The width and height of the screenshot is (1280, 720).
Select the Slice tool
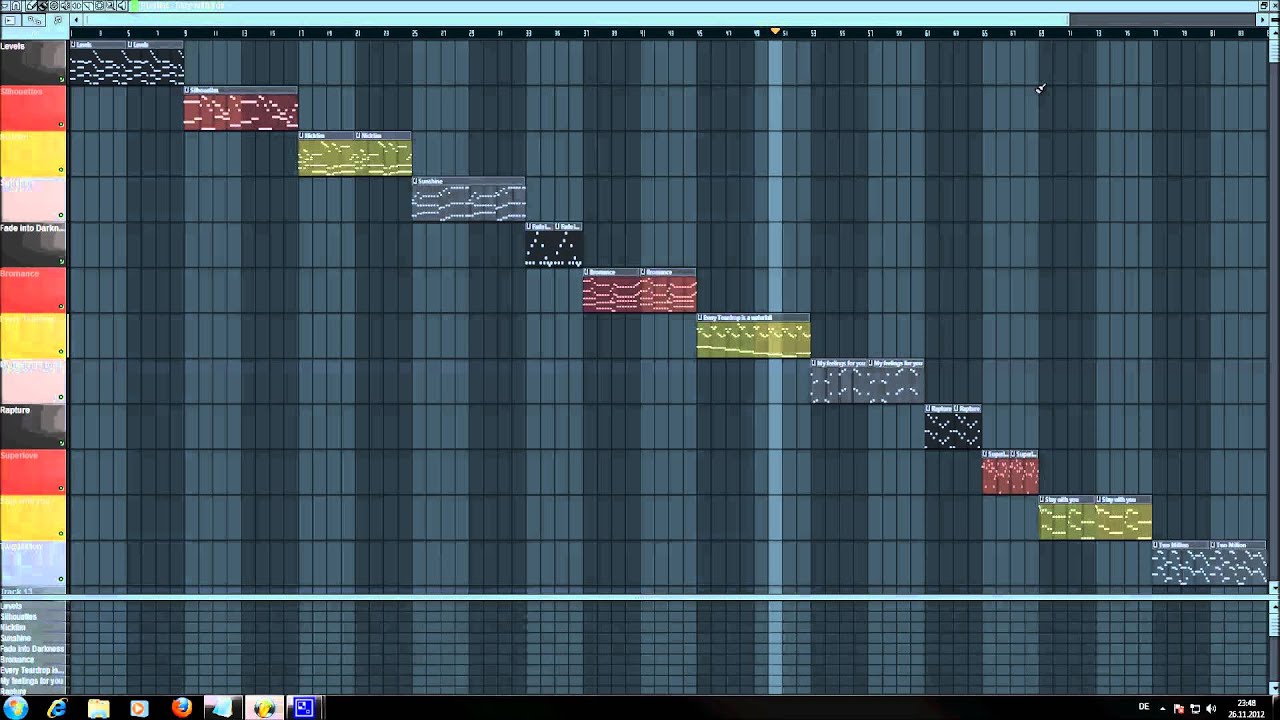[88, 6]
